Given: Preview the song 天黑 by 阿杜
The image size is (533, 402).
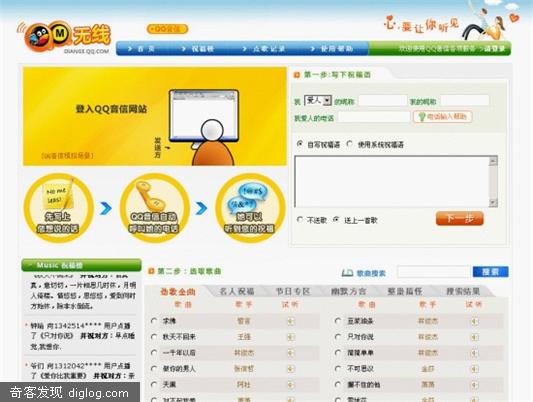Looking at the screenshot, I should pos(290,385).
